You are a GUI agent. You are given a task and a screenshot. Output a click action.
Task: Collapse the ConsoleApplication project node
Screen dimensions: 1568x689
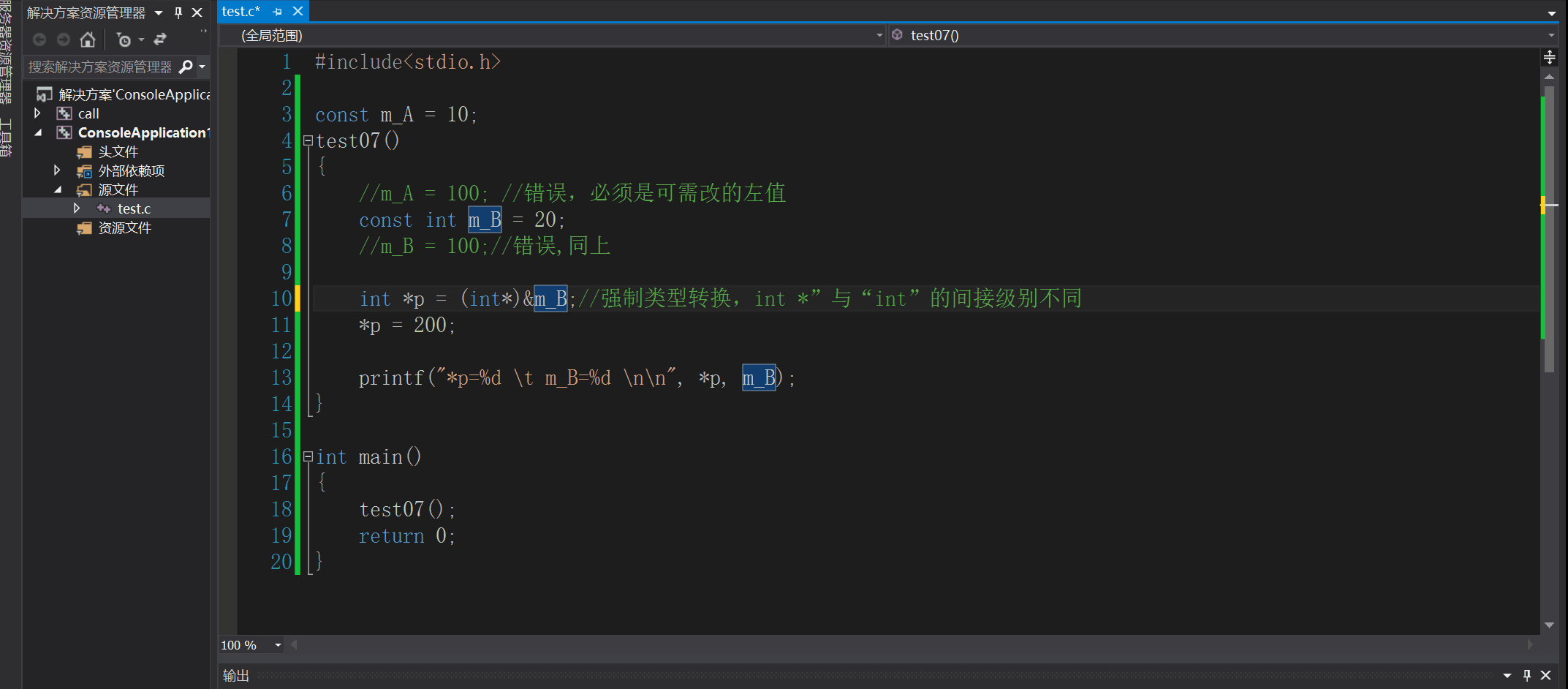point(37,132)
